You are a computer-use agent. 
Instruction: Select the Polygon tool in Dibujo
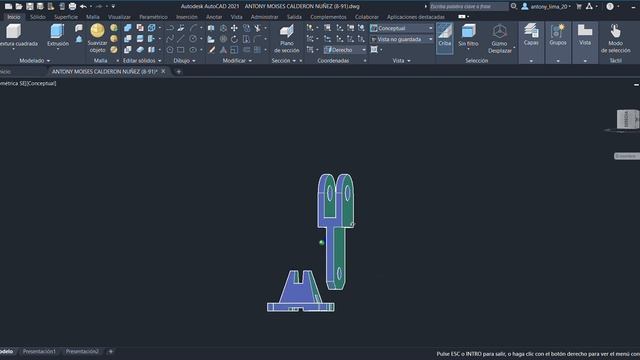pos(170,50)
